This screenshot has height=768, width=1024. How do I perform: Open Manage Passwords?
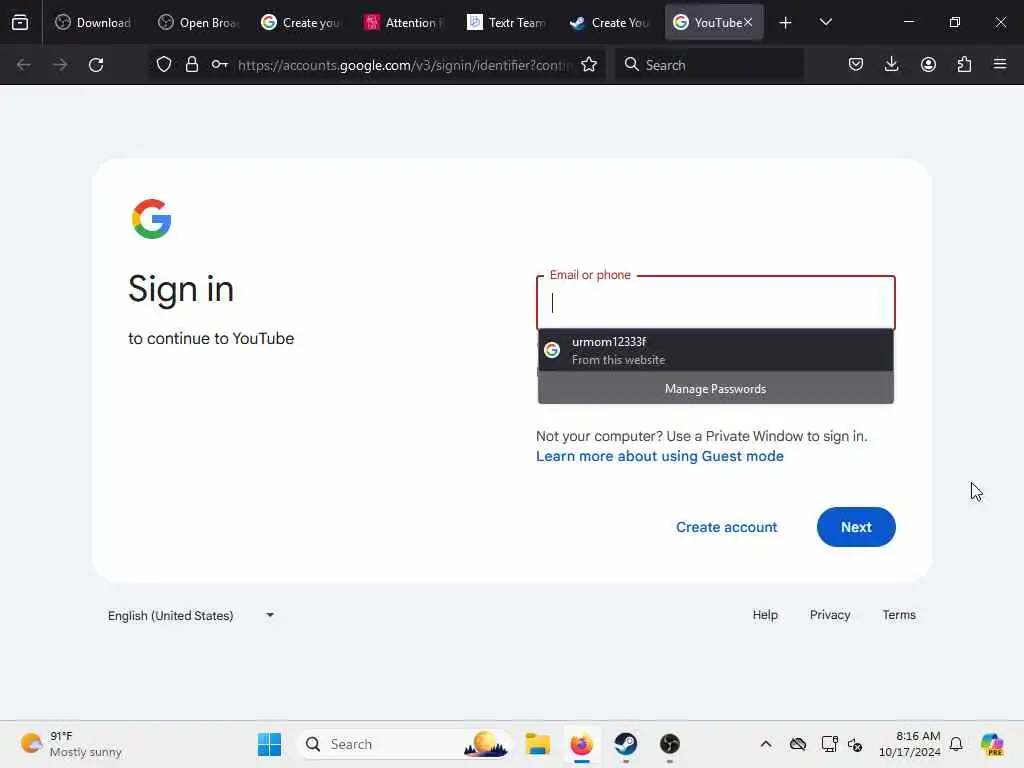(x=716, y=389)
